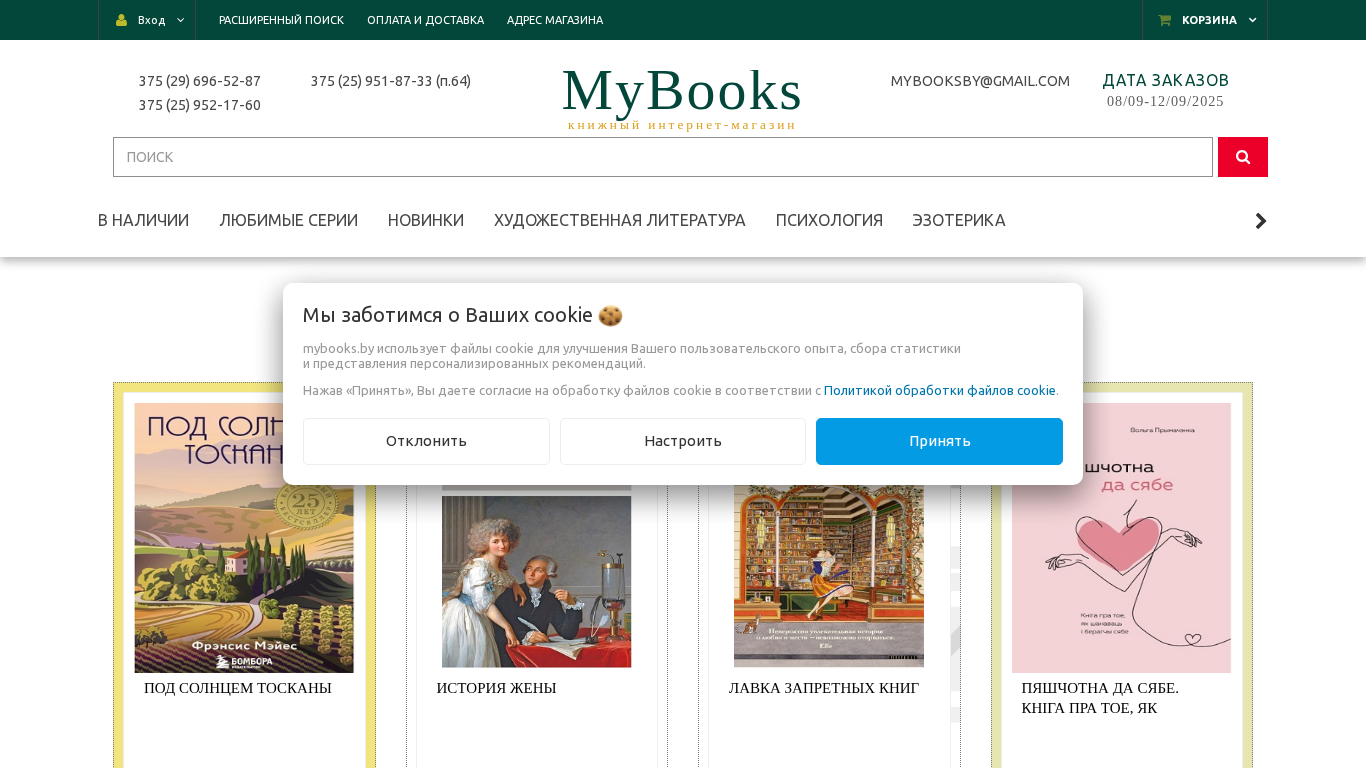Screen dimensions: 1366x768
Task: Open the Любимые серии menu
Action: tap(289, 220)
